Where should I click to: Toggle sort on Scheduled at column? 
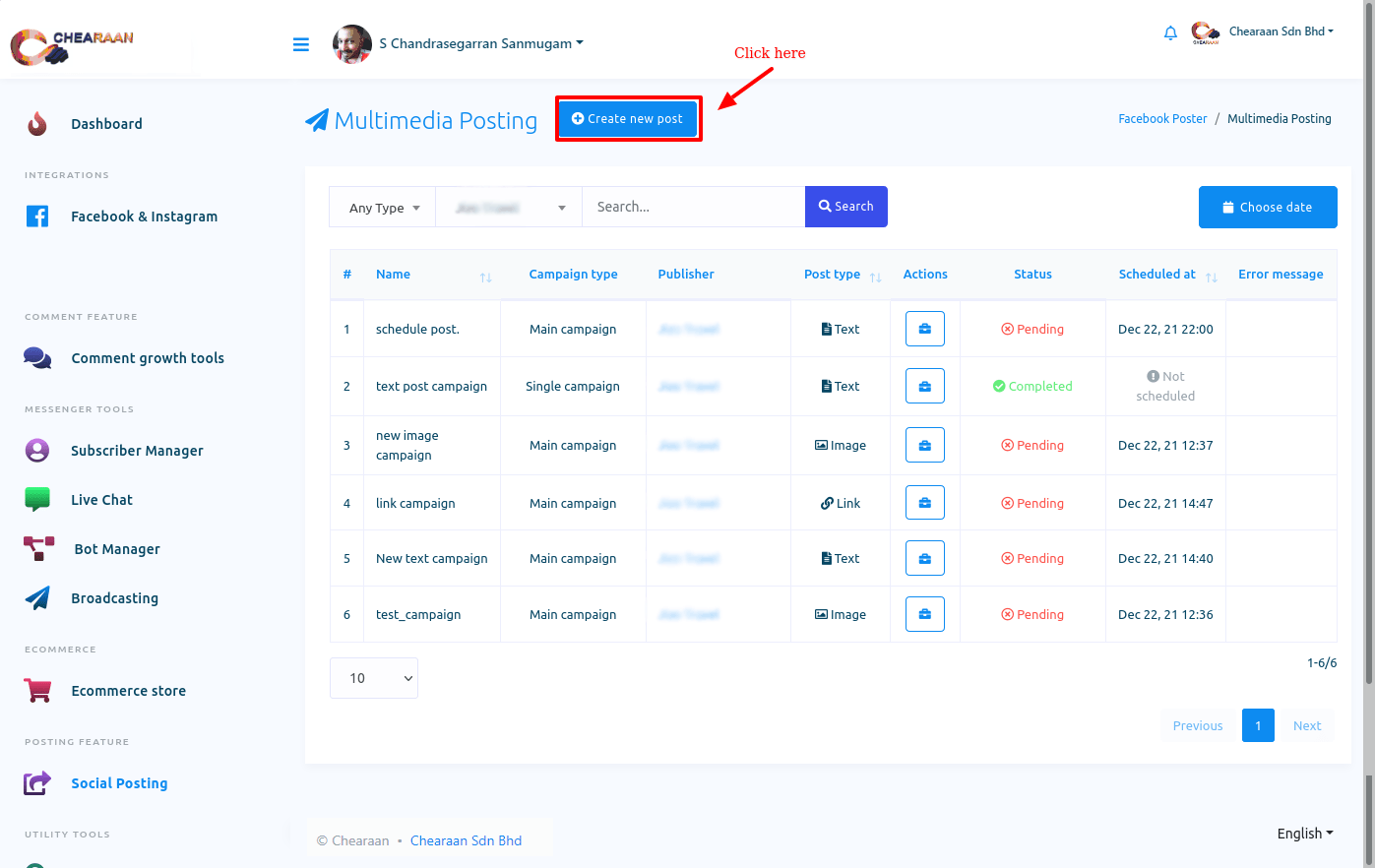[x=1211, y=278]
